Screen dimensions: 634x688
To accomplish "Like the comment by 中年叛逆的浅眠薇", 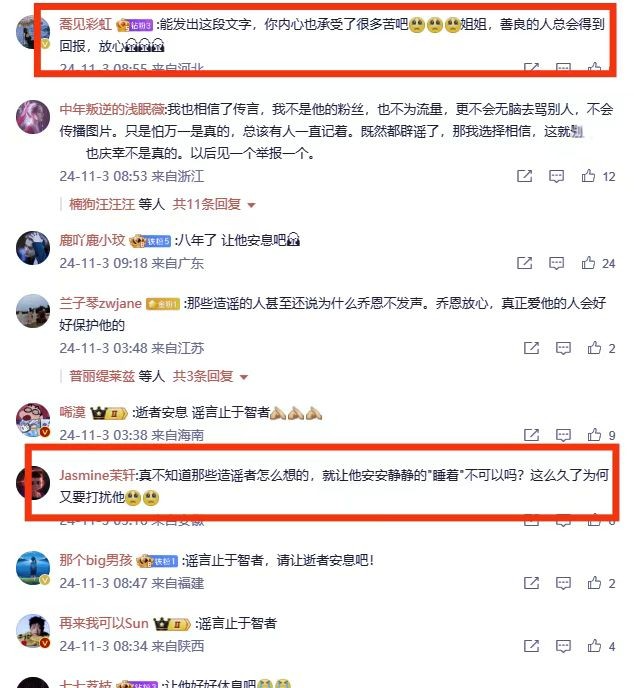I will coord(588,176).
